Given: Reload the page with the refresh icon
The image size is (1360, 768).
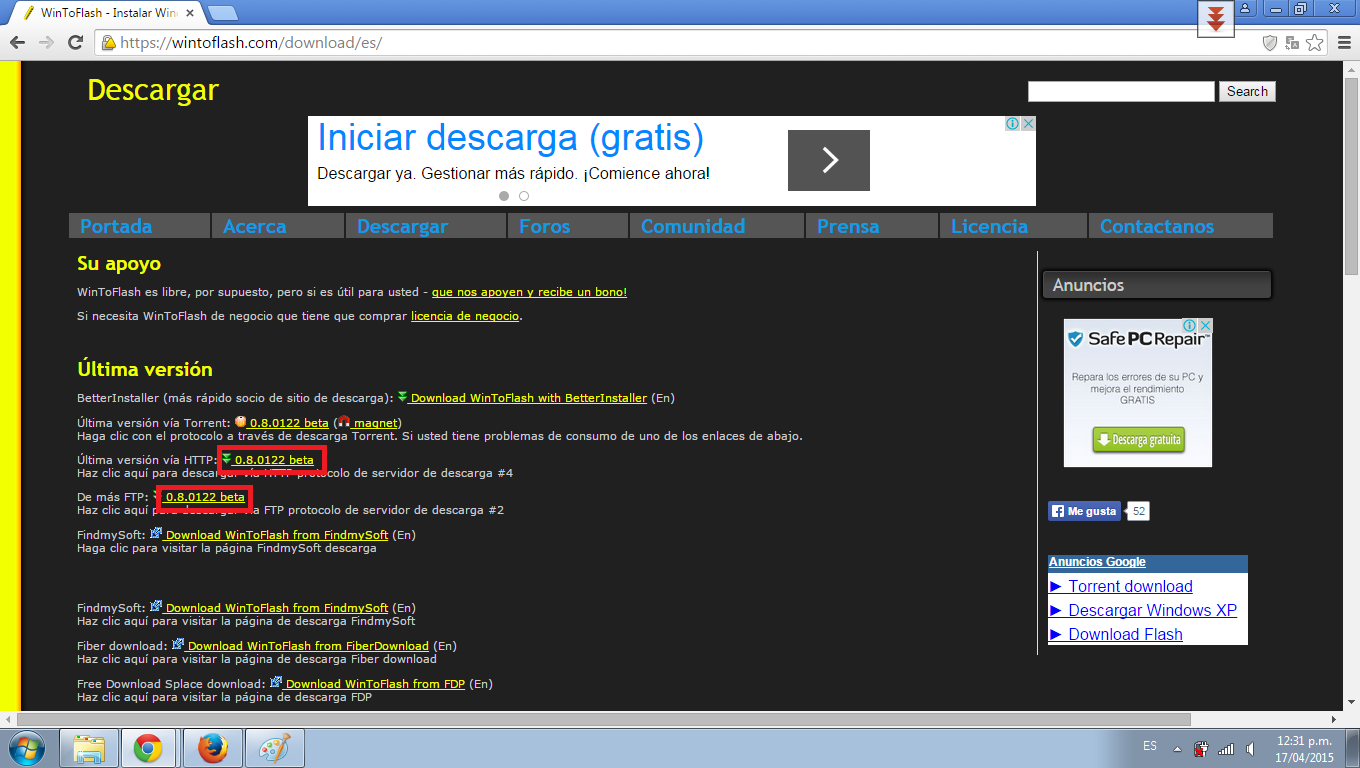Looking at the screenshot, I should click(75, 43).
